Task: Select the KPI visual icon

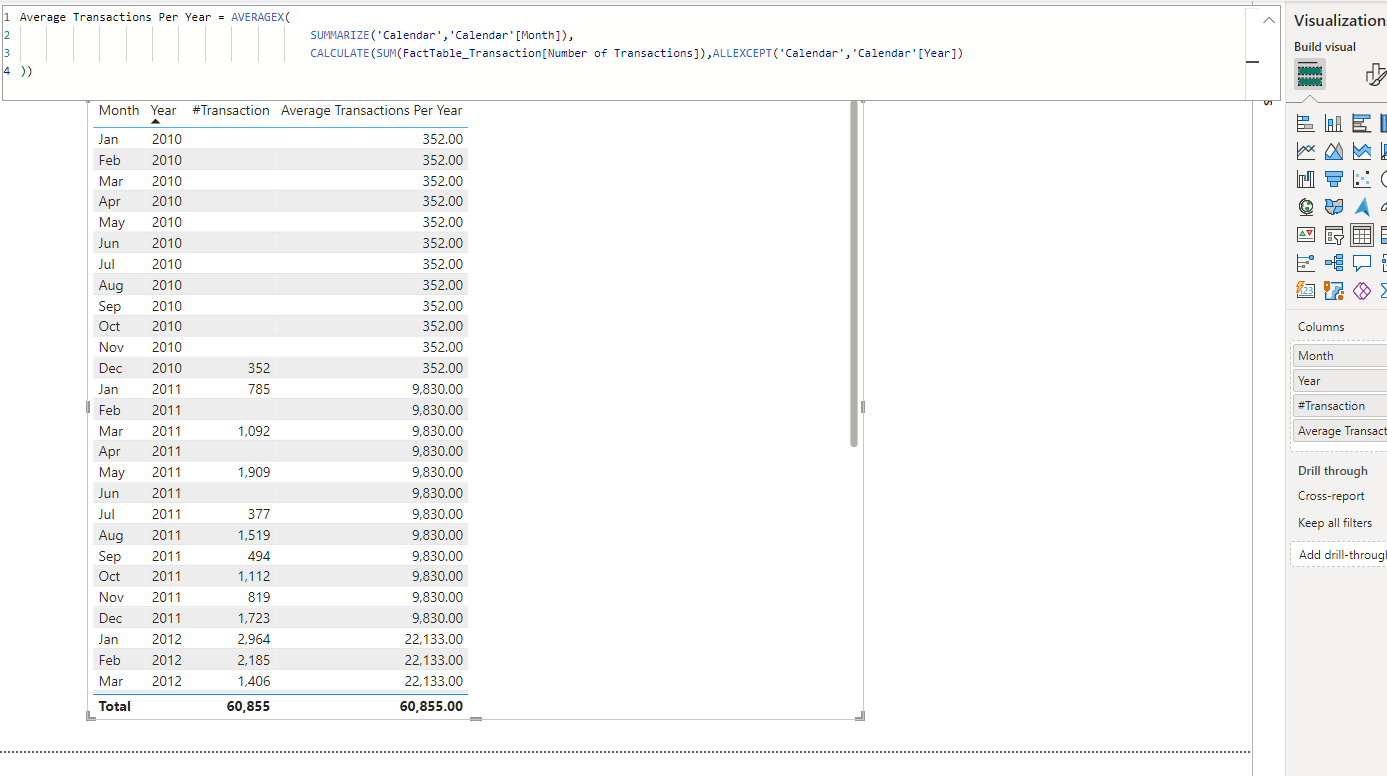Action: [x=1305, y=235]
